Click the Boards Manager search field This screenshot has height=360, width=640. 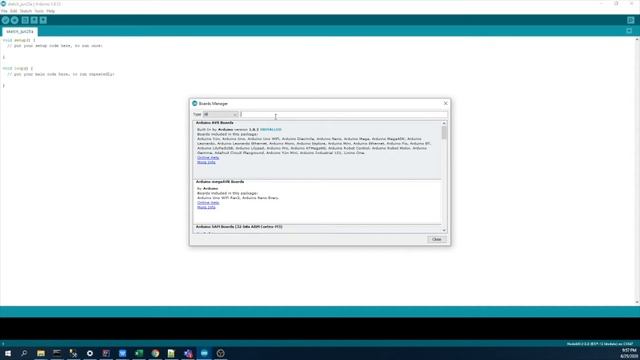click(x=343, y=115)
